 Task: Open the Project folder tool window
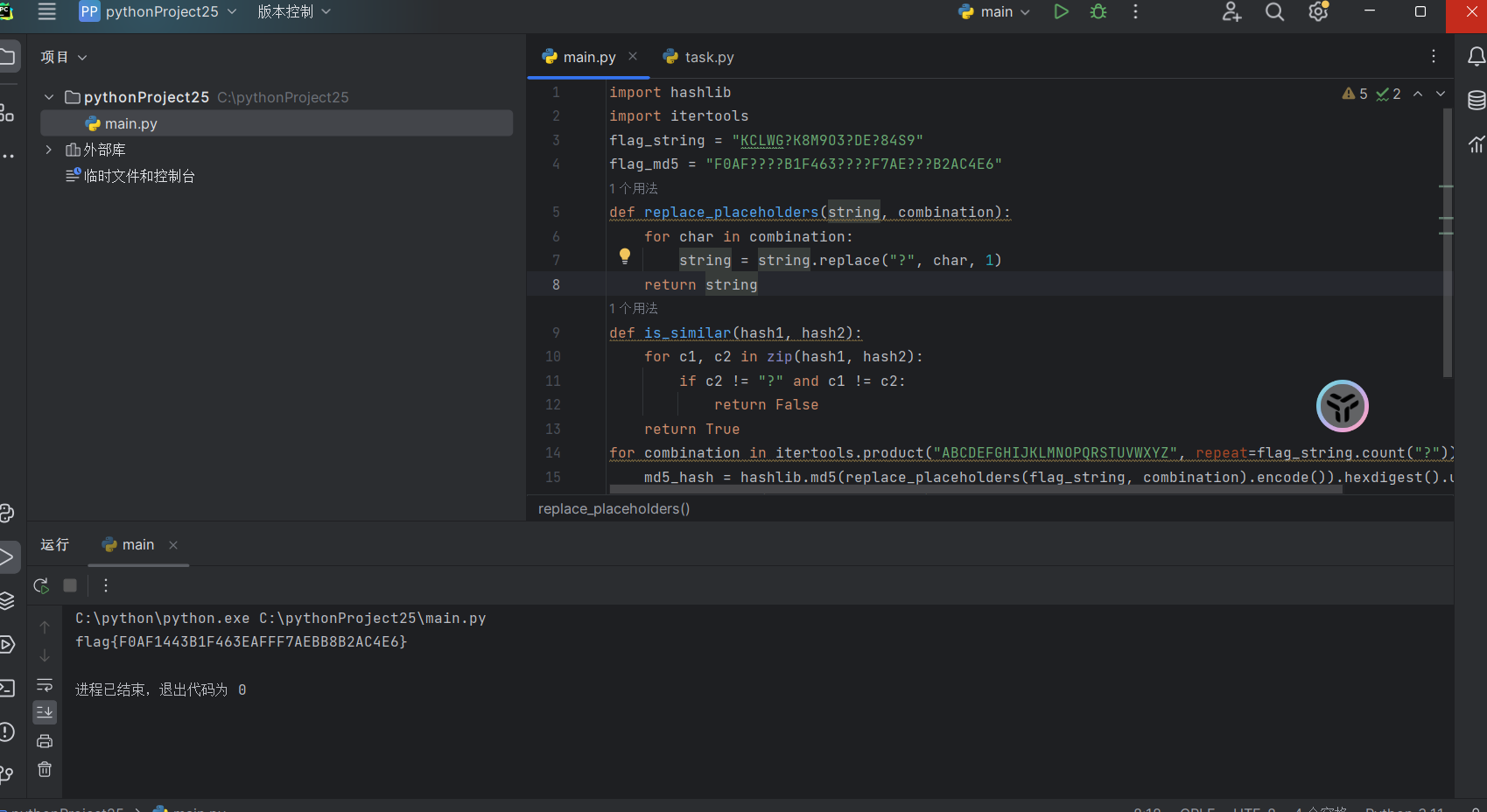pyautogui.click(x=7, y=58)
